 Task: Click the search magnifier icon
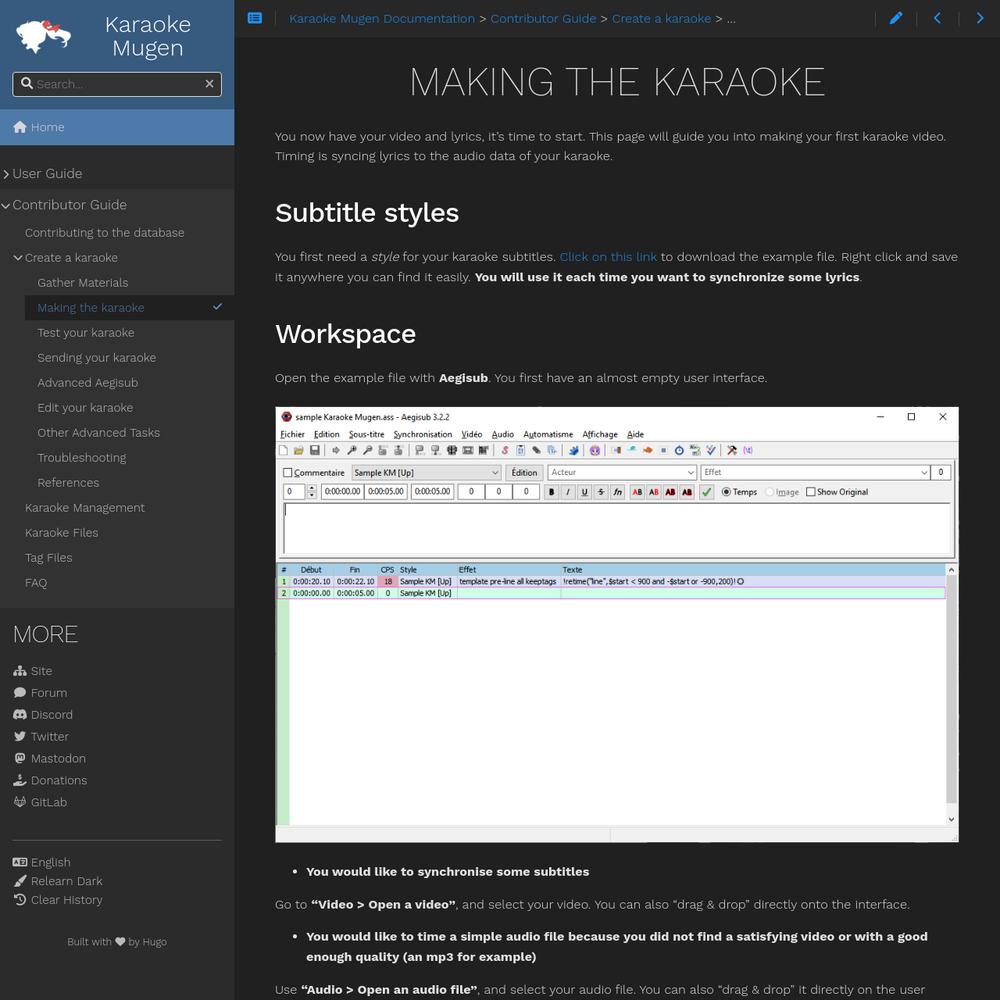click(x=27, y=83)
